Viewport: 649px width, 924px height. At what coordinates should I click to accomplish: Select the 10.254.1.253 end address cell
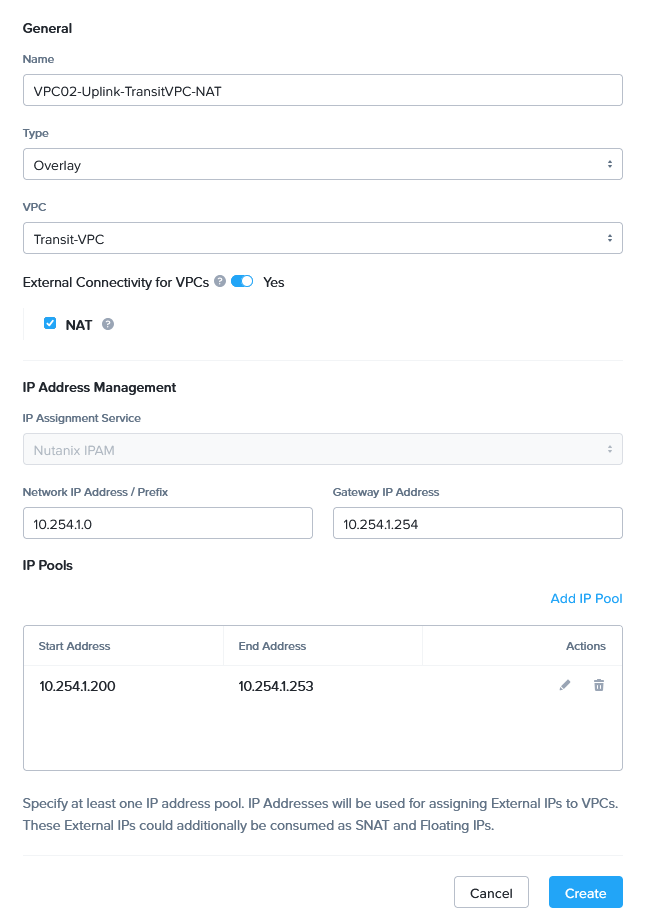(276, 686)
